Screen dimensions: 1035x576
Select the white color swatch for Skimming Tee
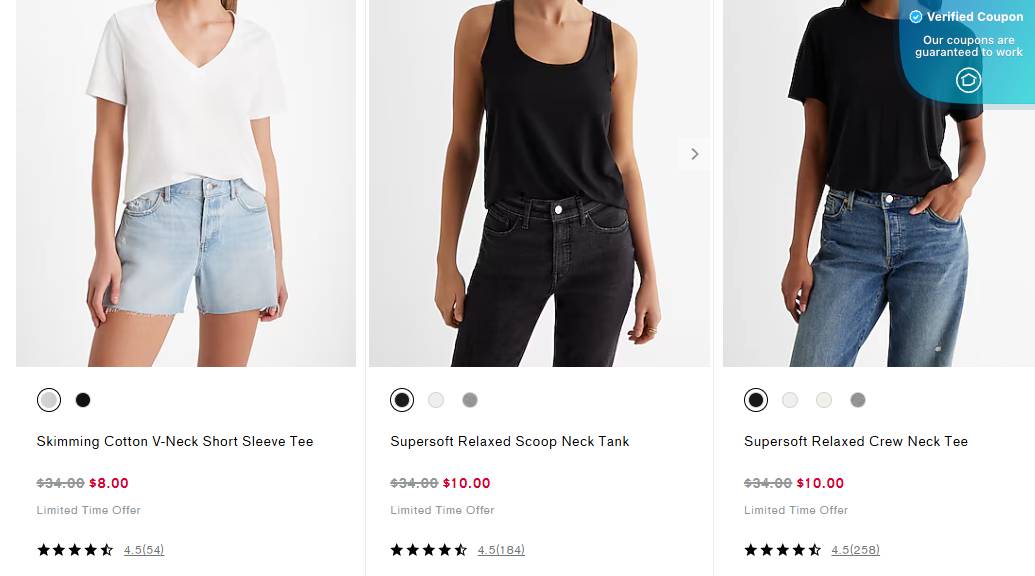point(49,399)
